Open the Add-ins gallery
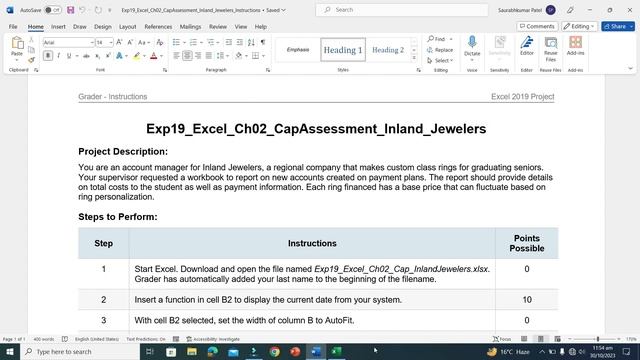The image size is (640, 360). pos(576,45)
